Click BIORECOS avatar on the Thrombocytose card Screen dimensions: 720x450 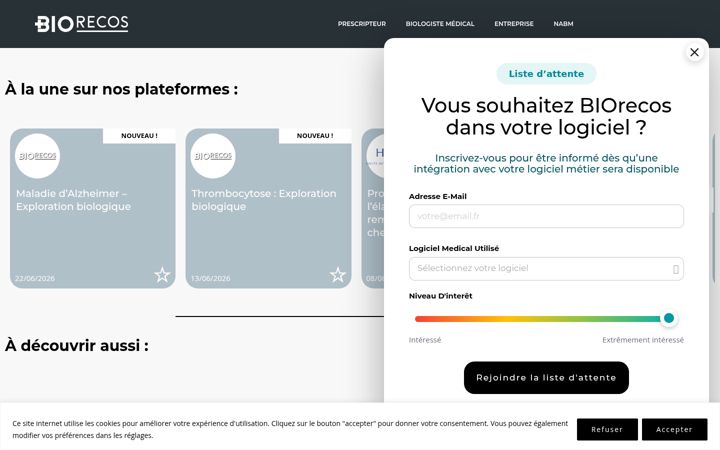213,156
